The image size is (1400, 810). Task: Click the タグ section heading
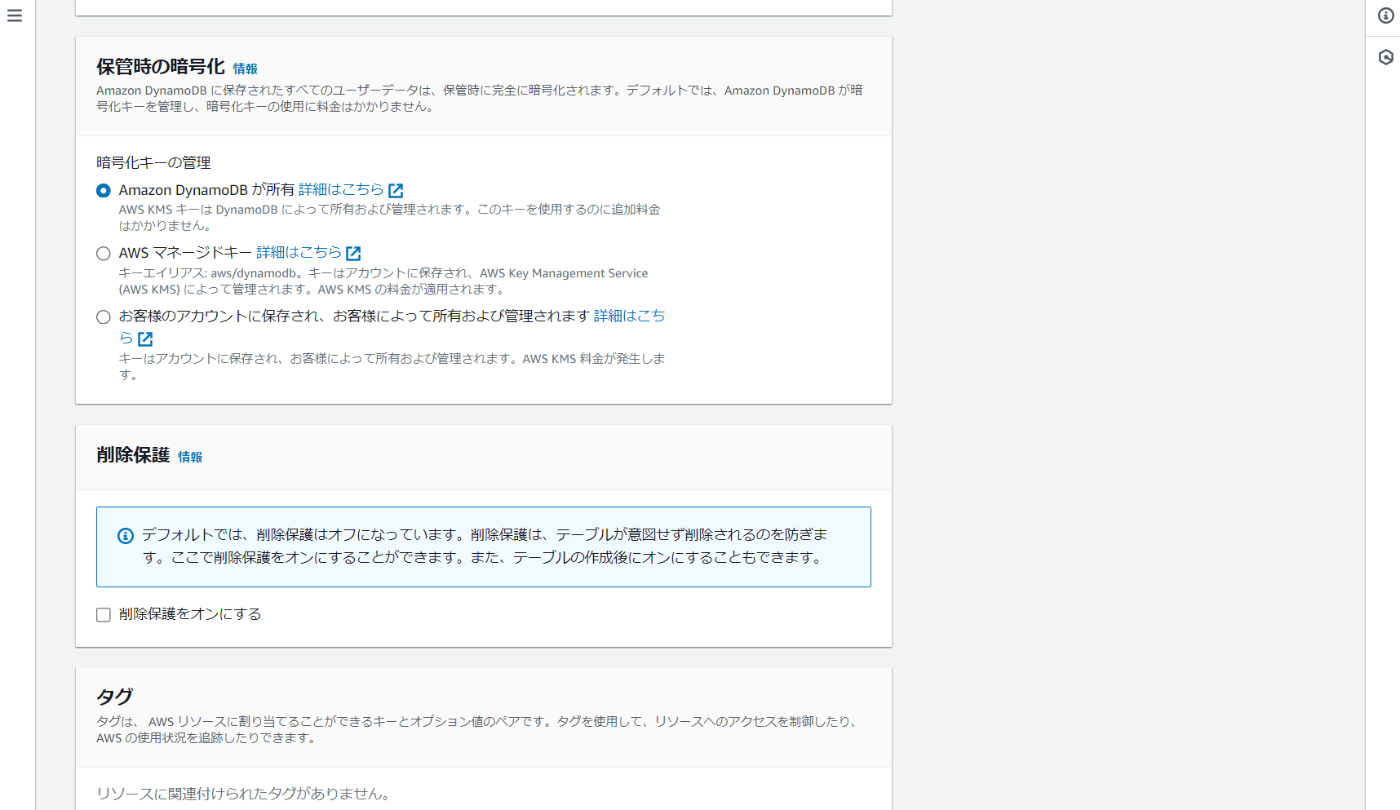114,696
